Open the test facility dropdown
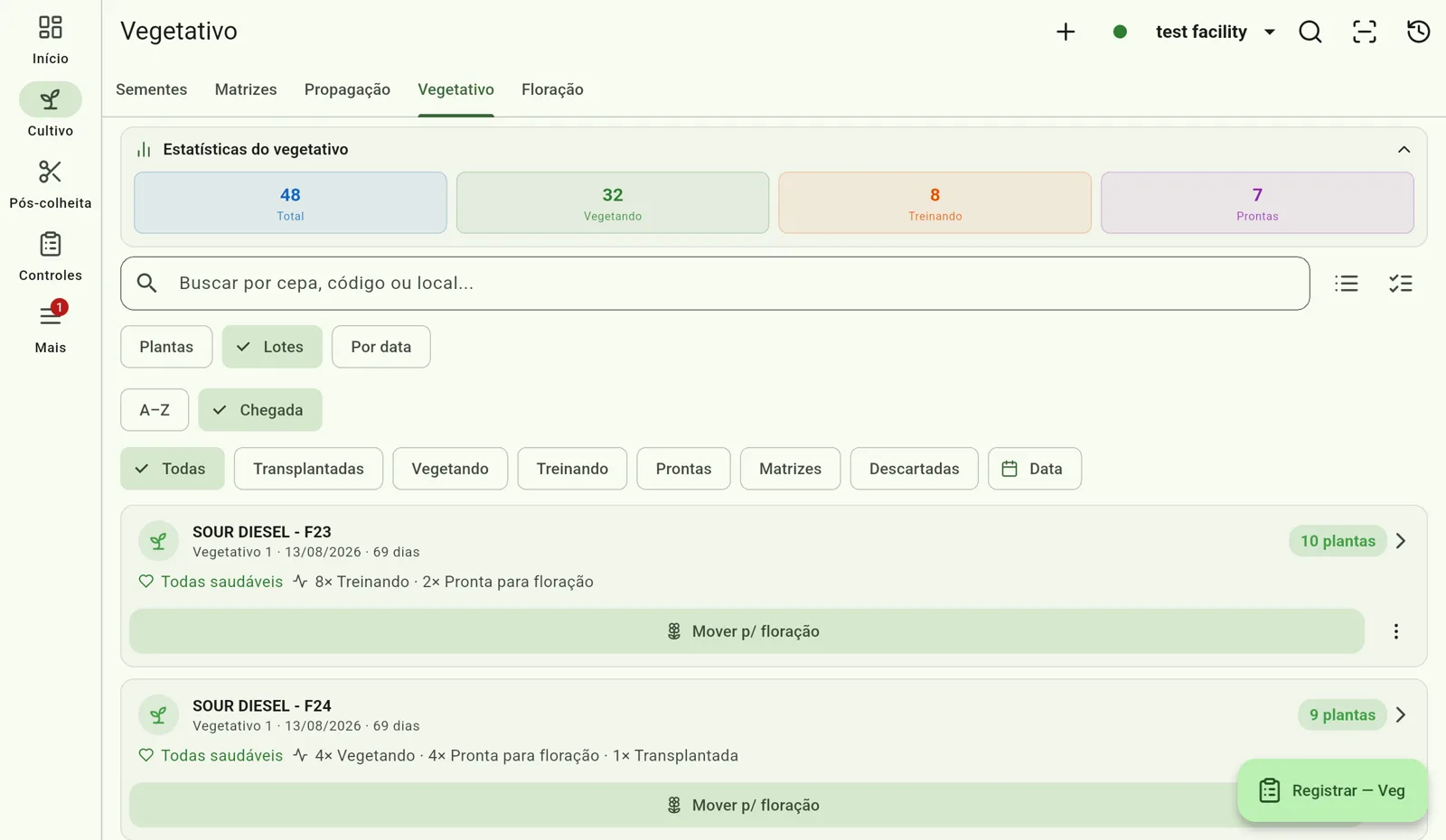Viewport: 1446px width, 840px height. 1216,32
